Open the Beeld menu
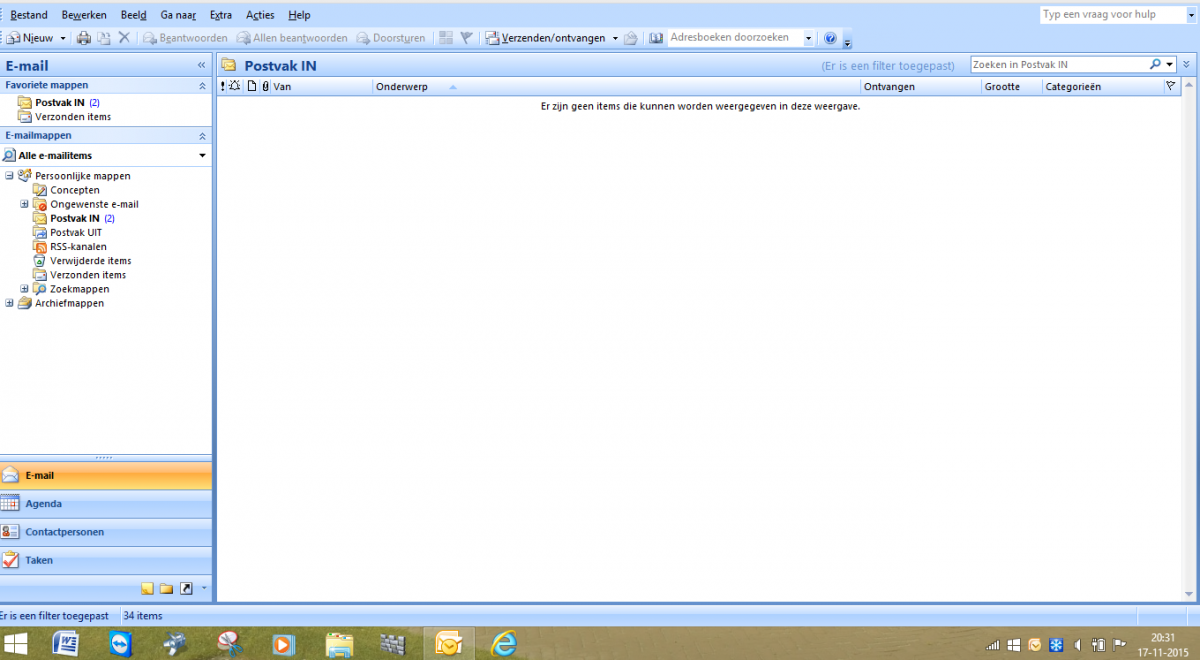Image resolution: width=1200 pixels, height=660 pixels. coord(133,15)
